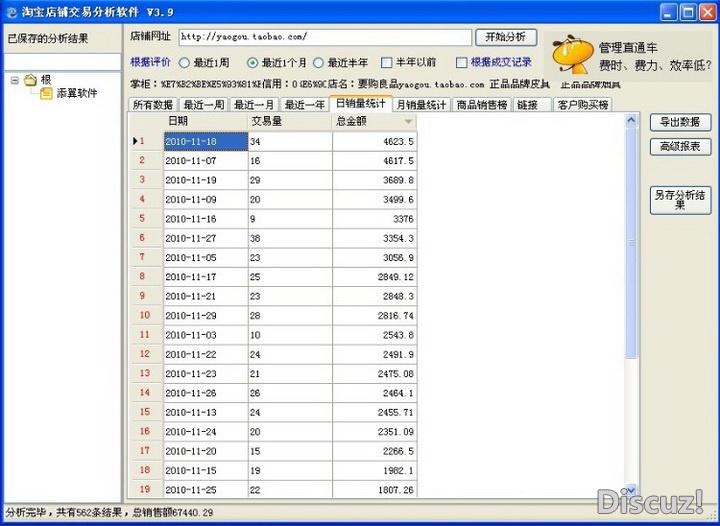Click the 根 root folder icon
Viewport: 720px width, 526px height.
(30, 79)
